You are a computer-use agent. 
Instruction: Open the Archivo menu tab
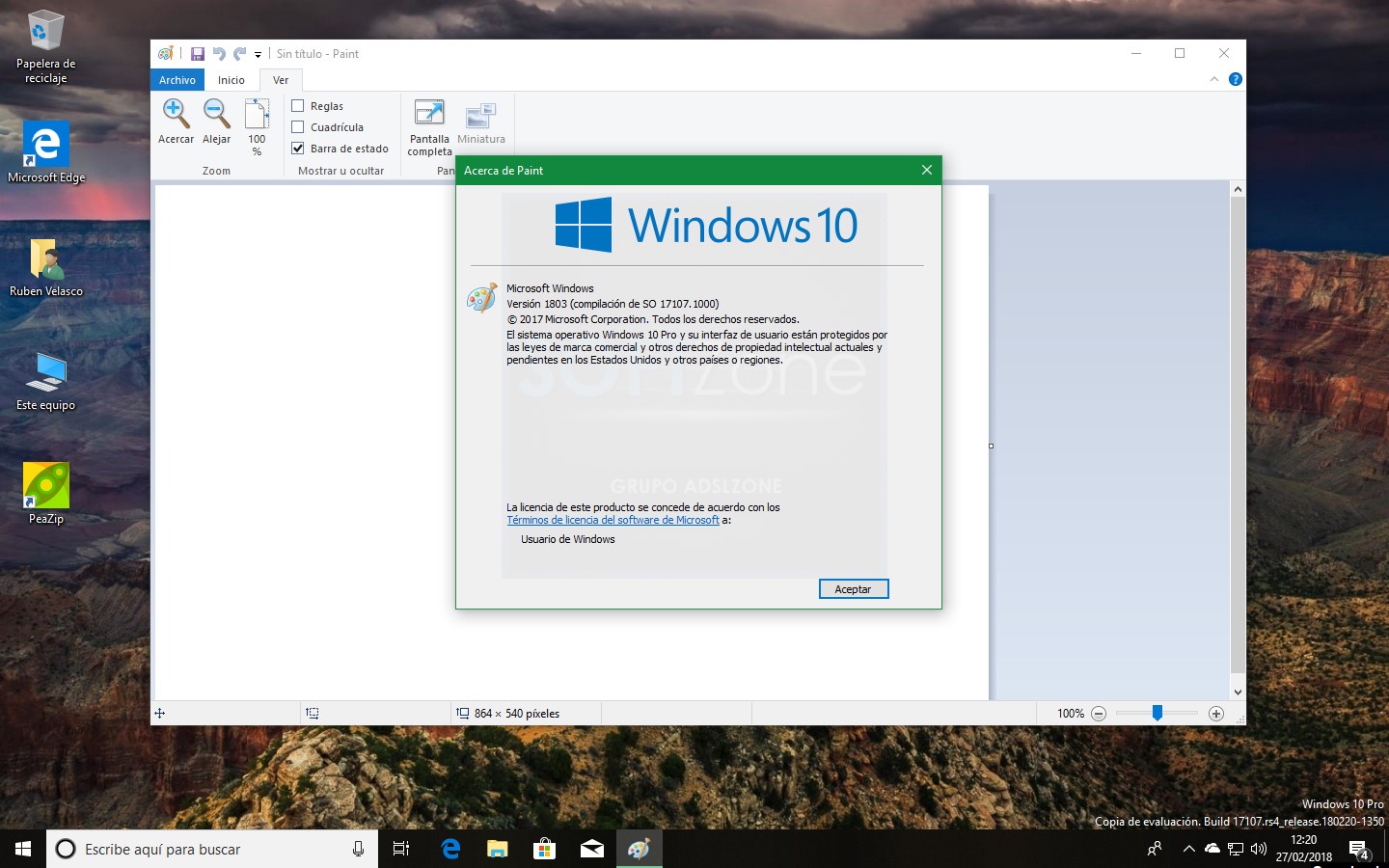(177, 80)
